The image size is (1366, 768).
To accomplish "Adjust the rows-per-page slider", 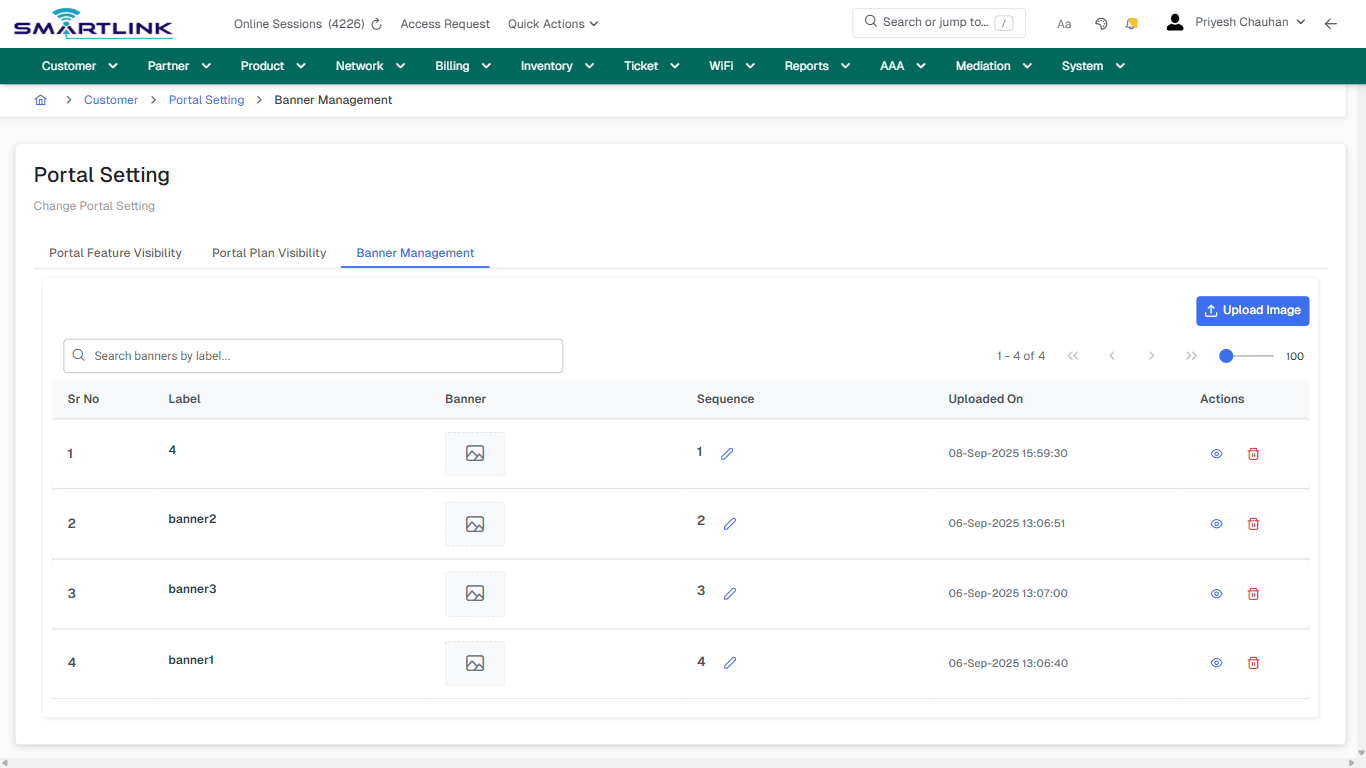I will tap(1227, 355).
